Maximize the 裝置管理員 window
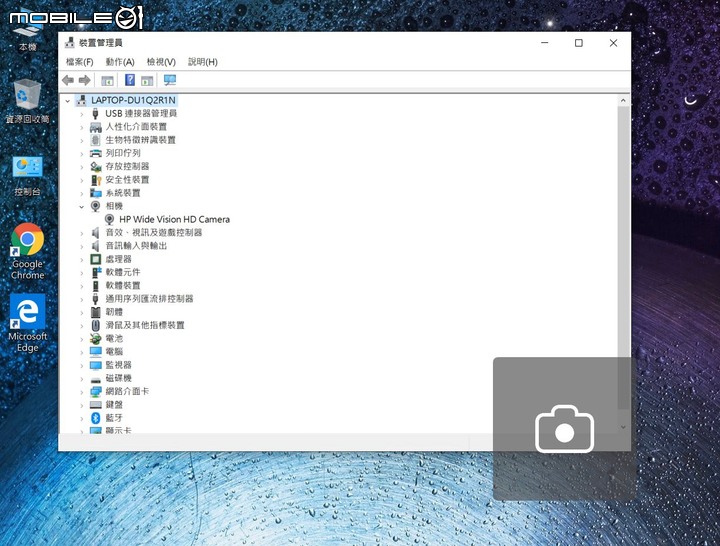The height and width of the screenshot is (546, 720). pyautogui.click(x=579, y=43)
